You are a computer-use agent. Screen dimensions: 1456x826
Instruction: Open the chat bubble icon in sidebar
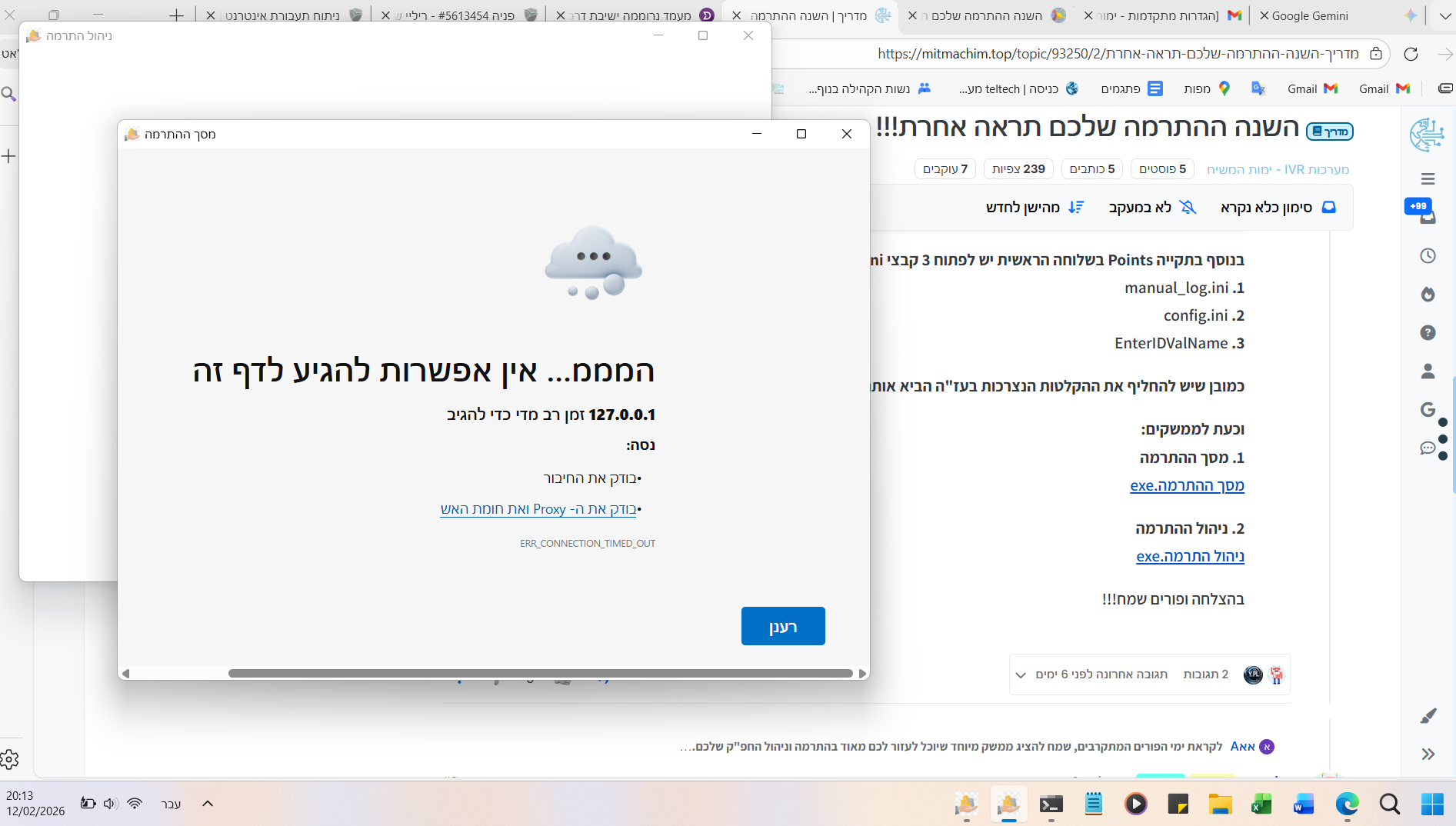pyautogui.click(x=1428, y=448)
